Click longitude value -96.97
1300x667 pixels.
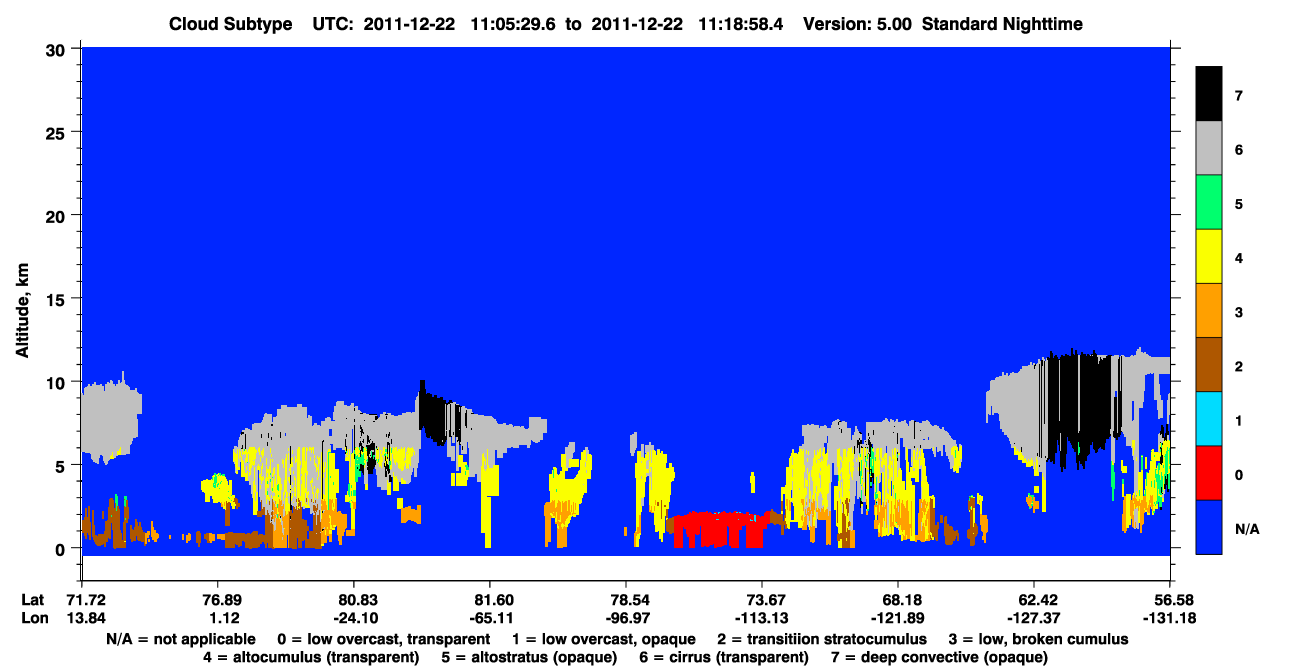coord(626,619)
